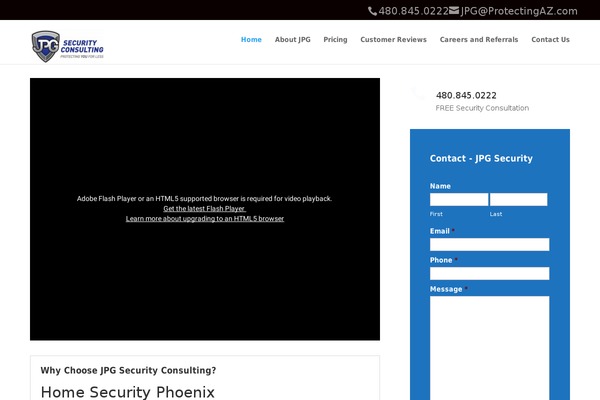Click into the Phone input field
The height and width of the screenshot is (400, 600).
489,273
